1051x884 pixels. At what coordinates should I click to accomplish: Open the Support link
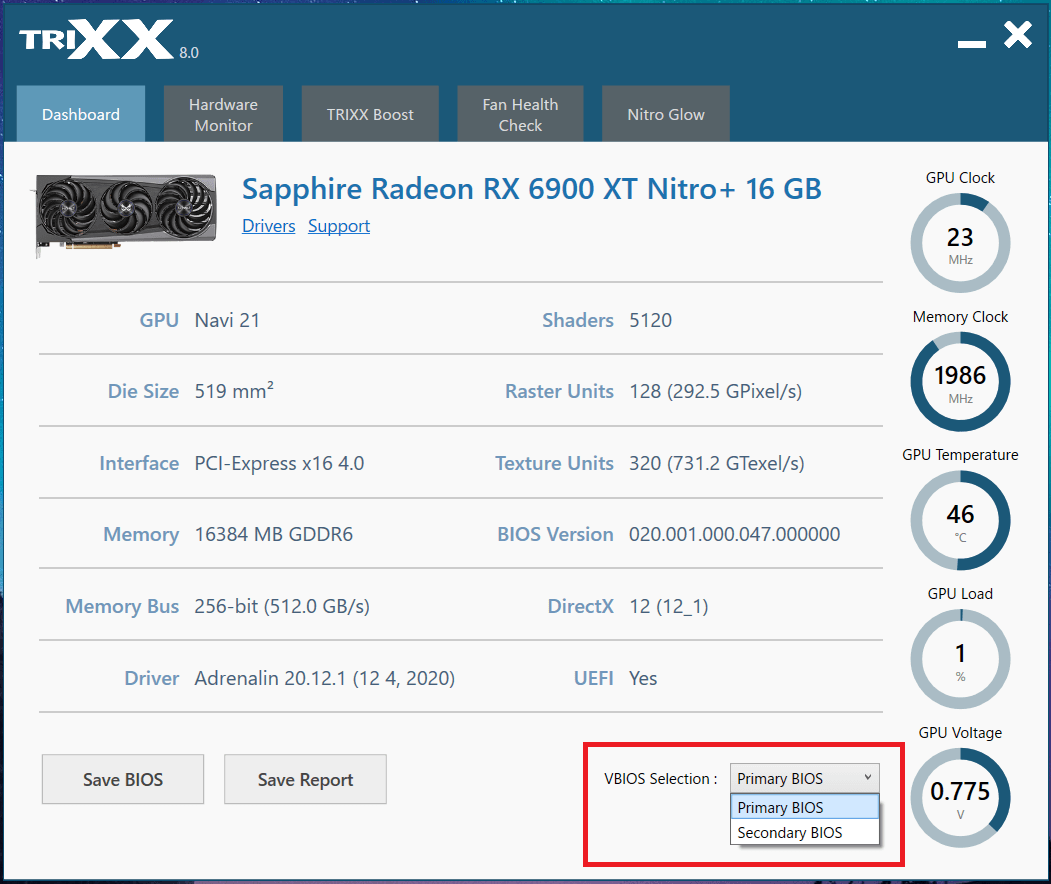[338, 226]
